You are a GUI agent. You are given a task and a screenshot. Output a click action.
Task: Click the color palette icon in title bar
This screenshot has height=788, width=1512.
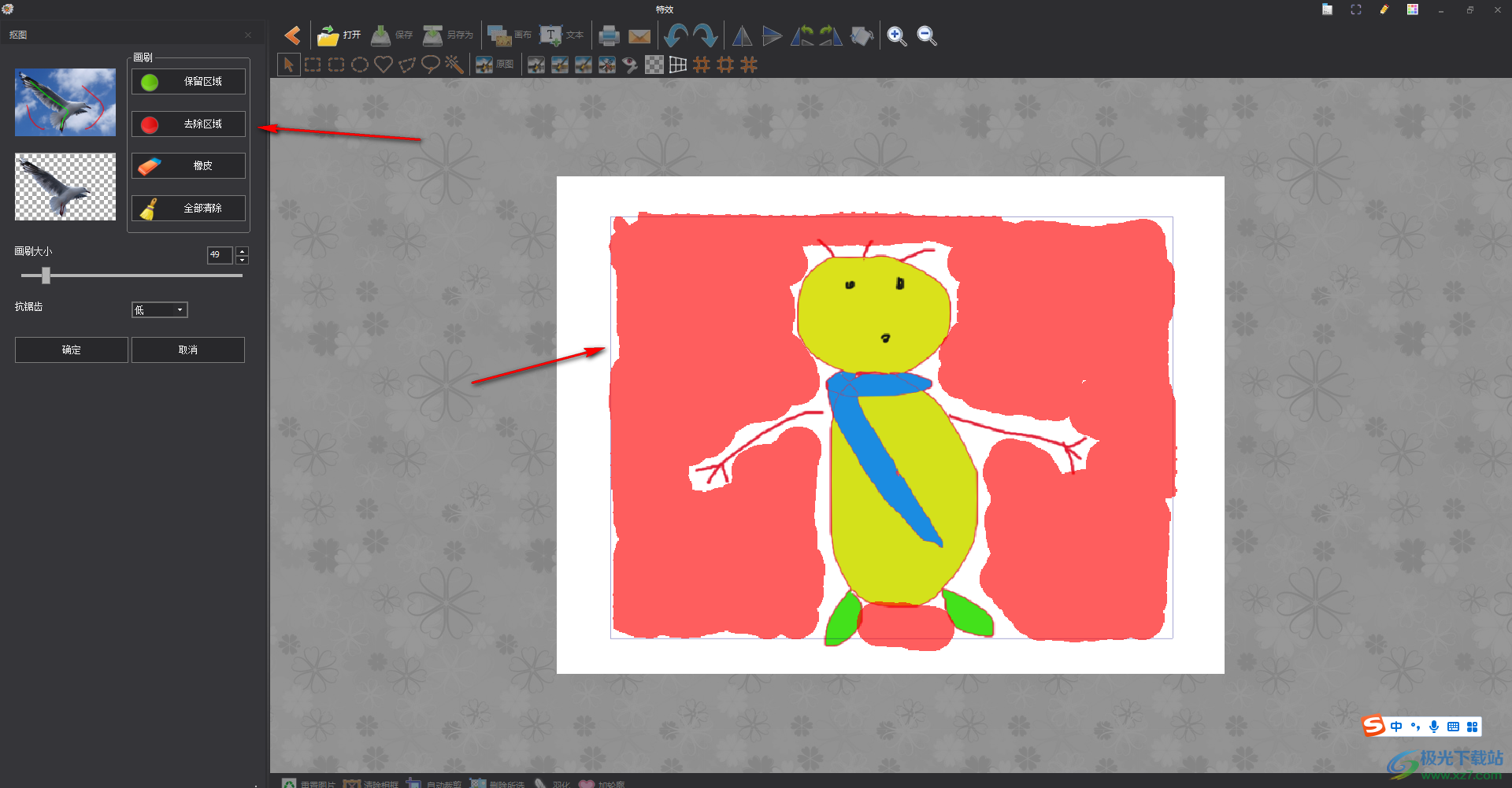[x=1413, y=9]
